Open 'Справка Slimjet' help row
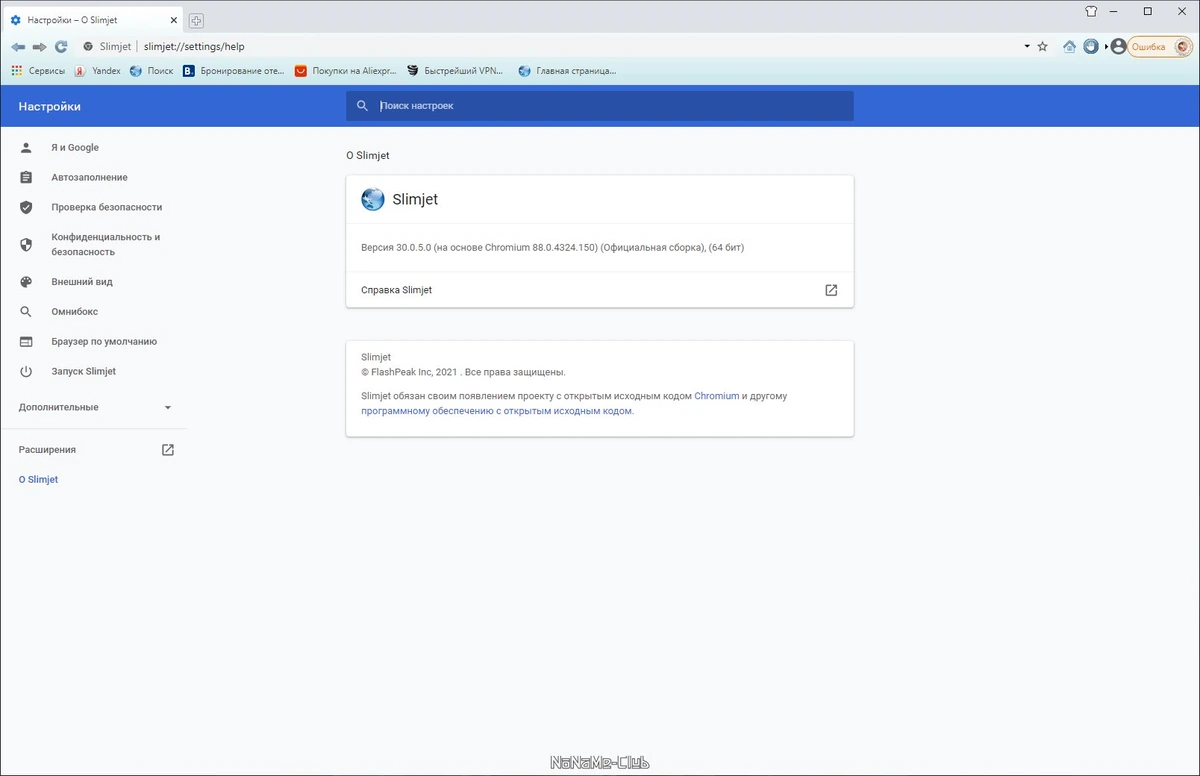 (600, 290)
